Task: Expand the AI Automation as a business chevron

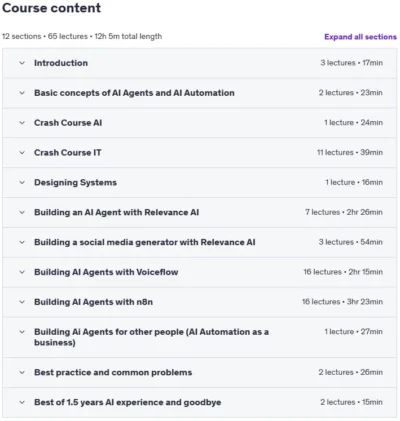Action: click(x=22, y=332)
